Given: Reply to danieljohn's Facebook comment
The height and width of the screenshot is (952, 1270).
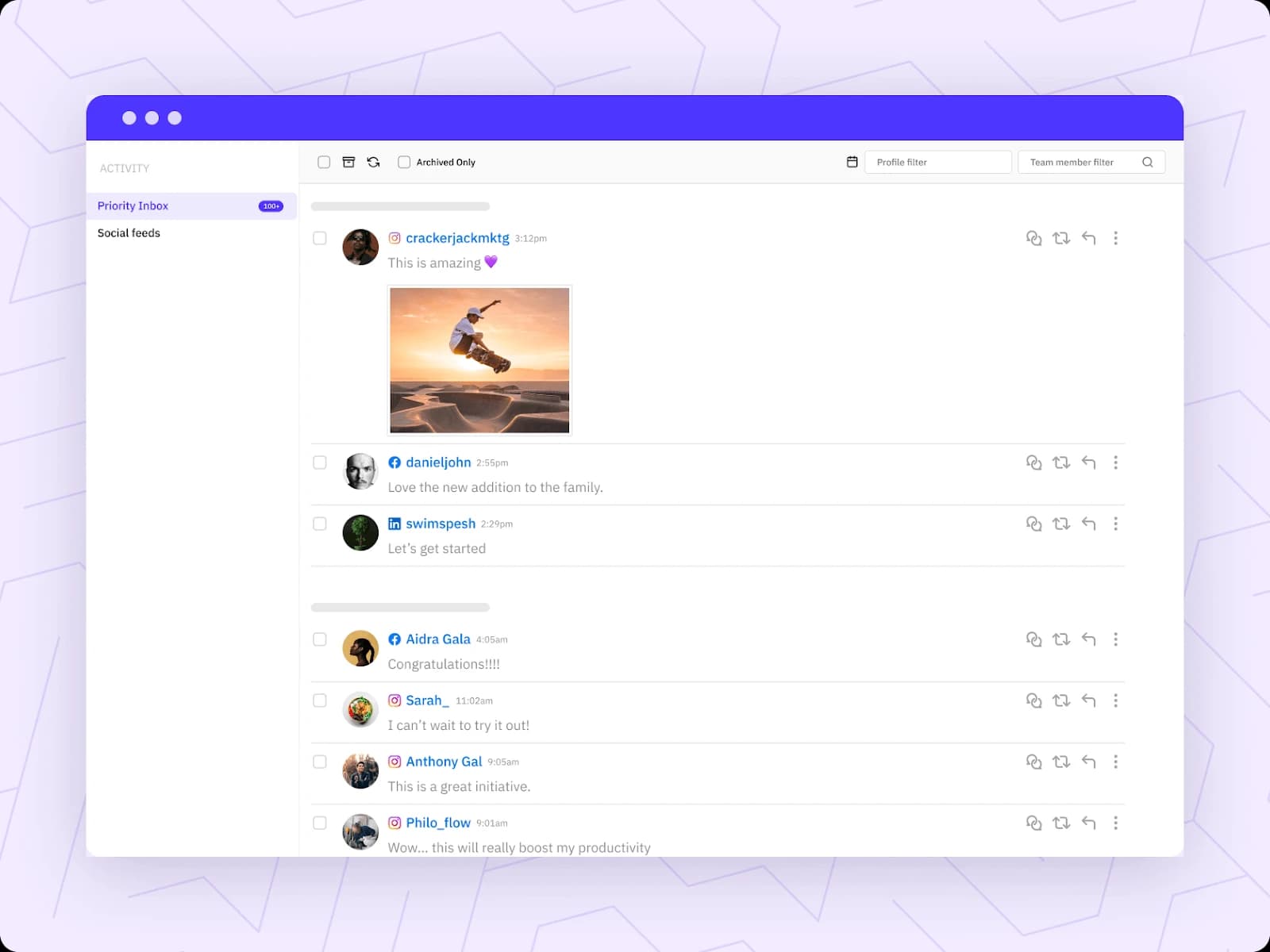Looking at the screenshot, I should coord(1088,463).
